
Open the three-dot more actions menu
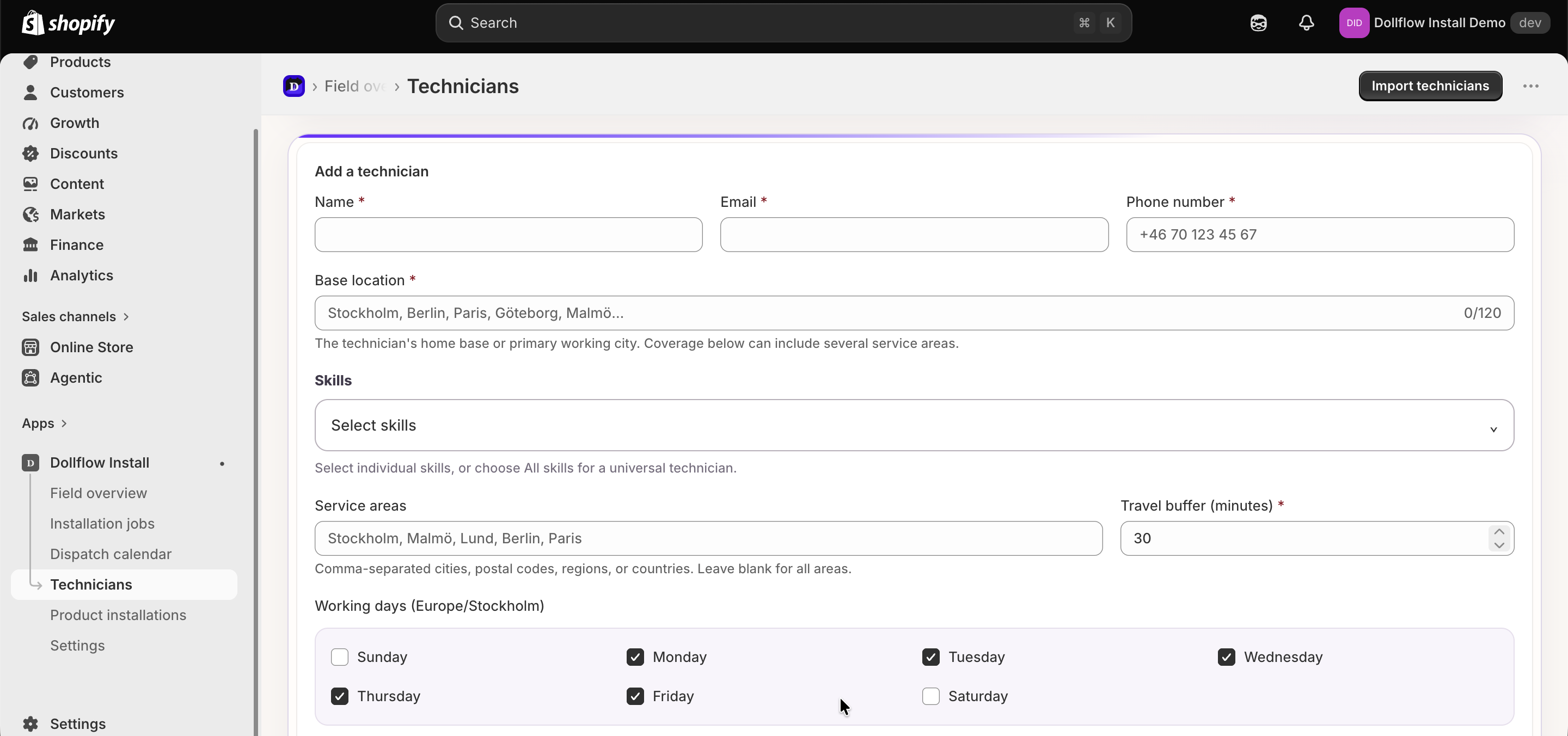(1531, 86)
